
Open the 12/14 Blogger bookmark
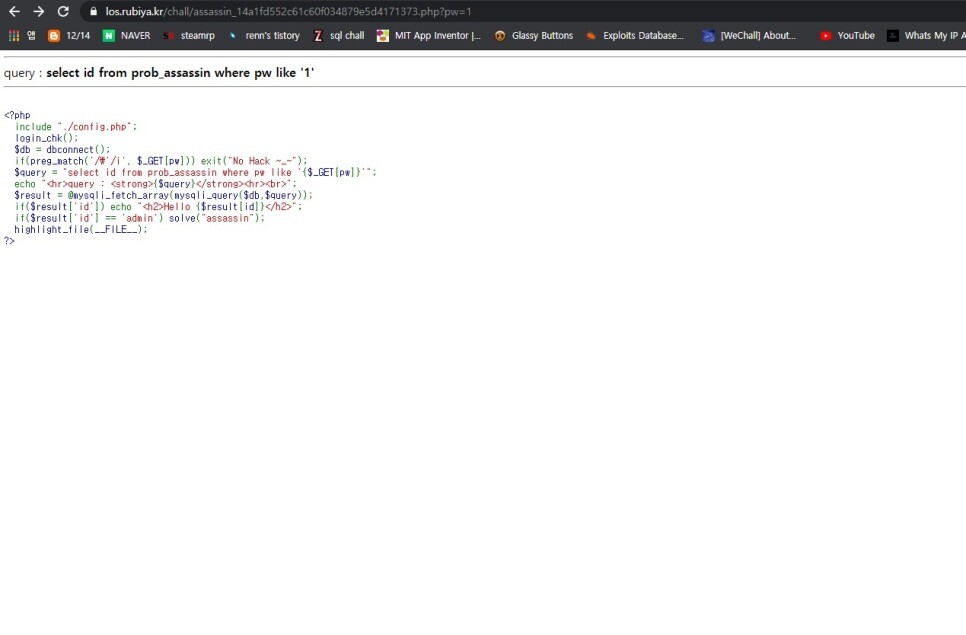pos(69,36)
